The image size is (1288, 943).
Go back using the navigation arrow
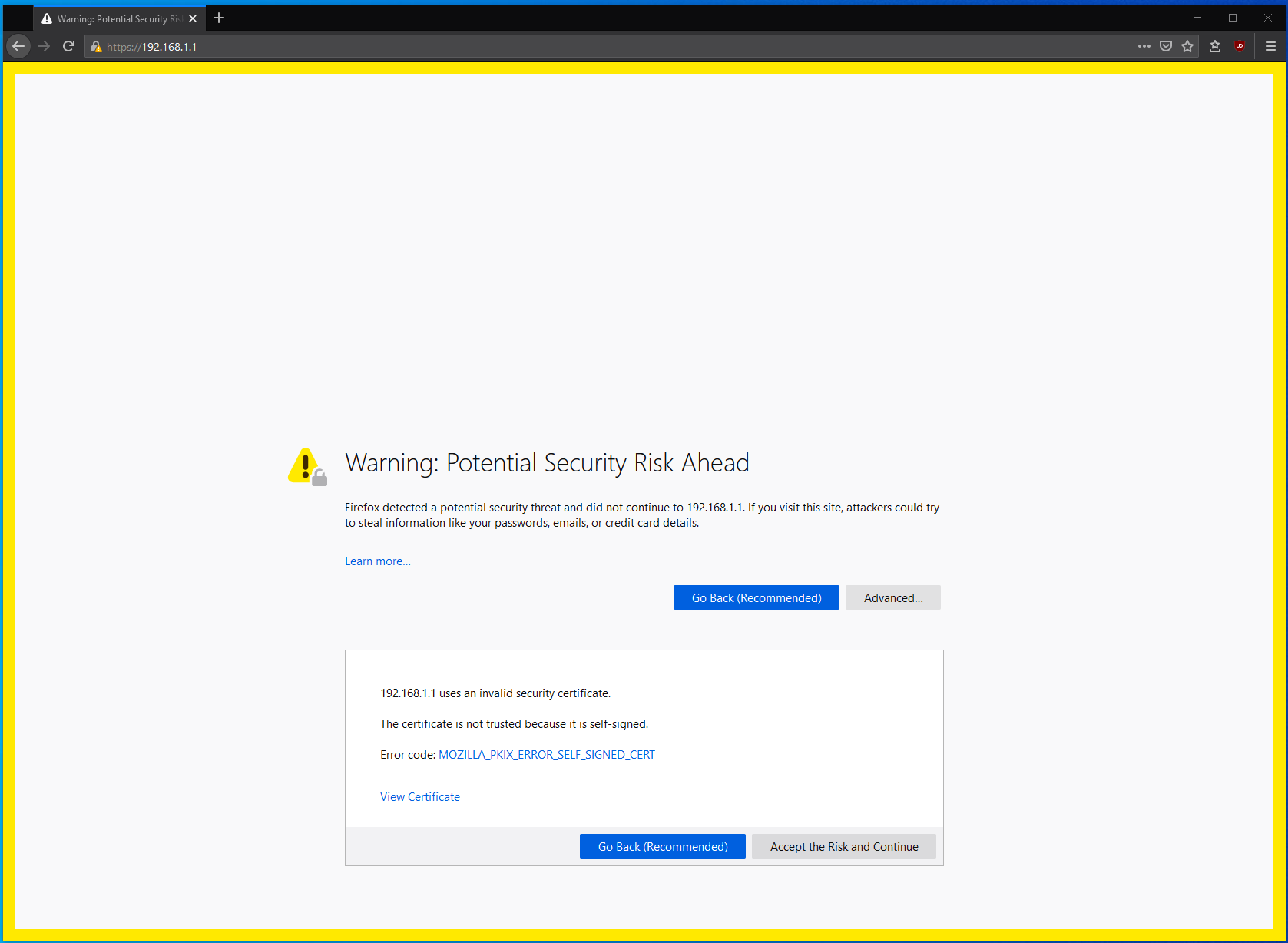point(18,46)
